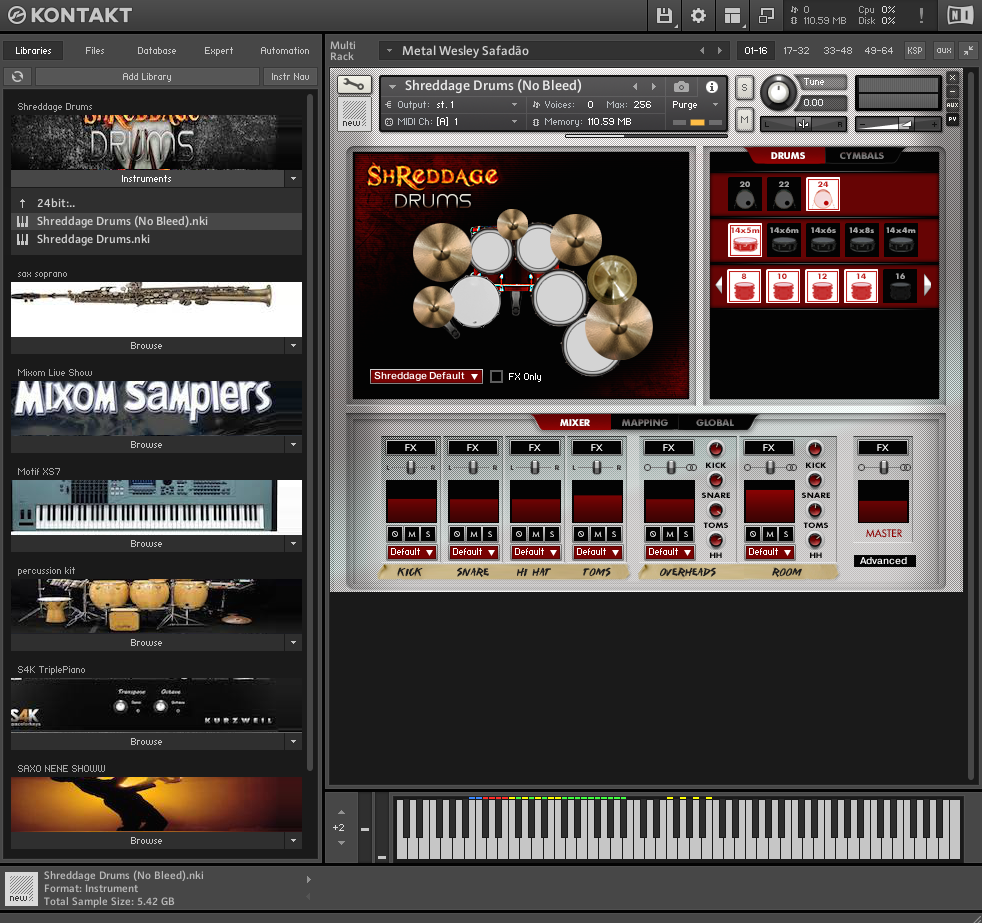Switch to the CYMBALS tab
Viewport: 982px width, 923px height.
[861, 155]
